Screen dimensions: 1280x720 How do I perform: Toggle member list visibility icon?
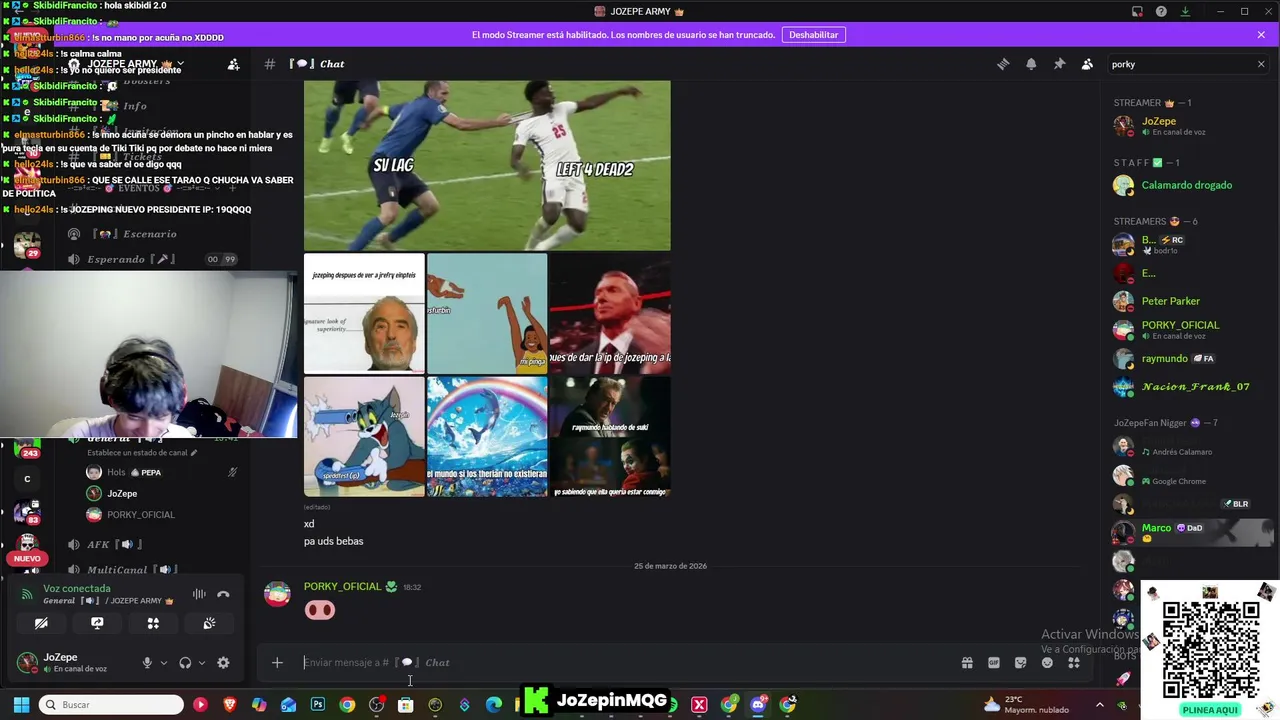click(1087, 64)
